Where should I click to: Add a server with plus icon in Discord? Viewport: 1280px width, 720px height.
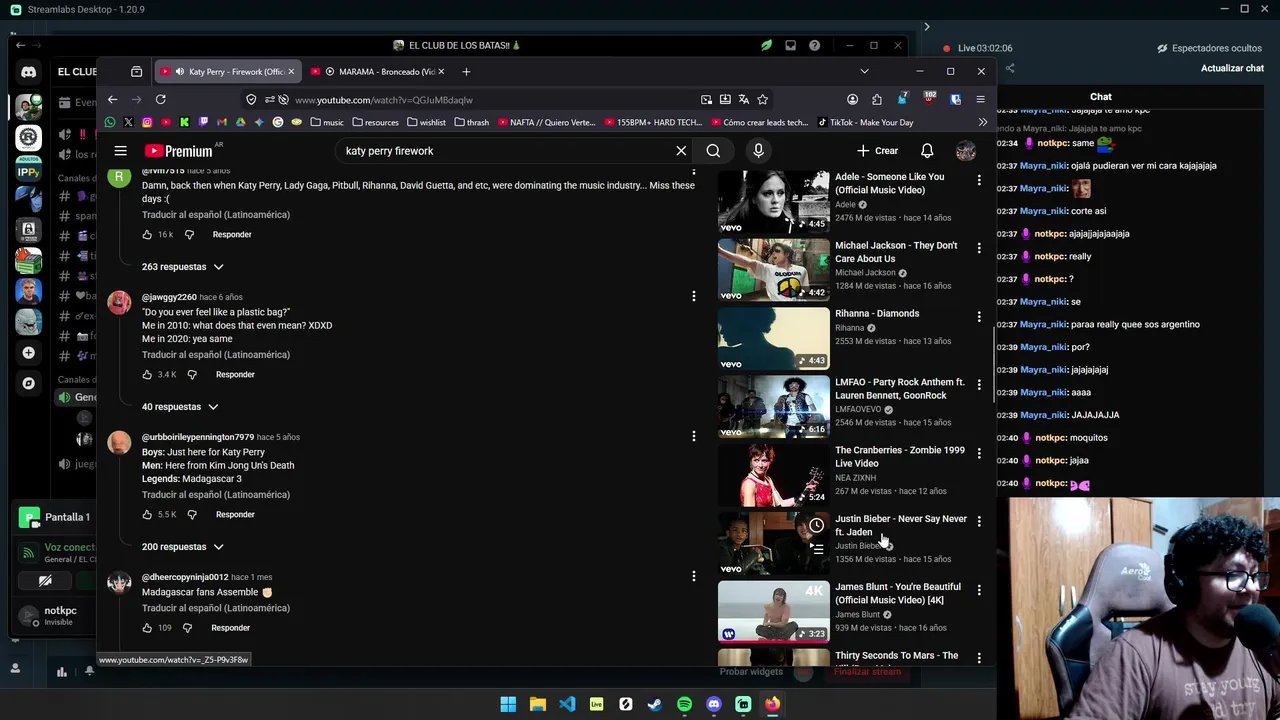point(28,353)
